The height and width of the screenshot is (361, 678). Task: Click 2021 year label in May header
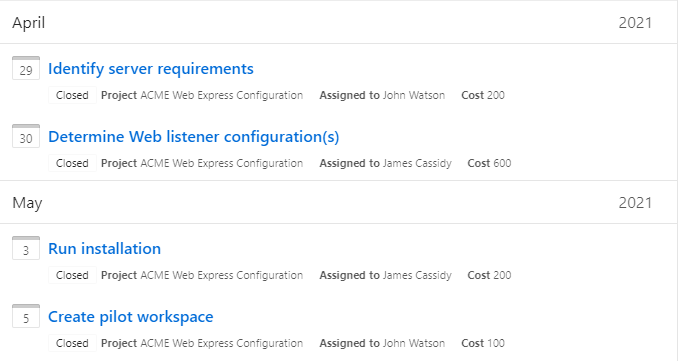(x=635, y=203)
